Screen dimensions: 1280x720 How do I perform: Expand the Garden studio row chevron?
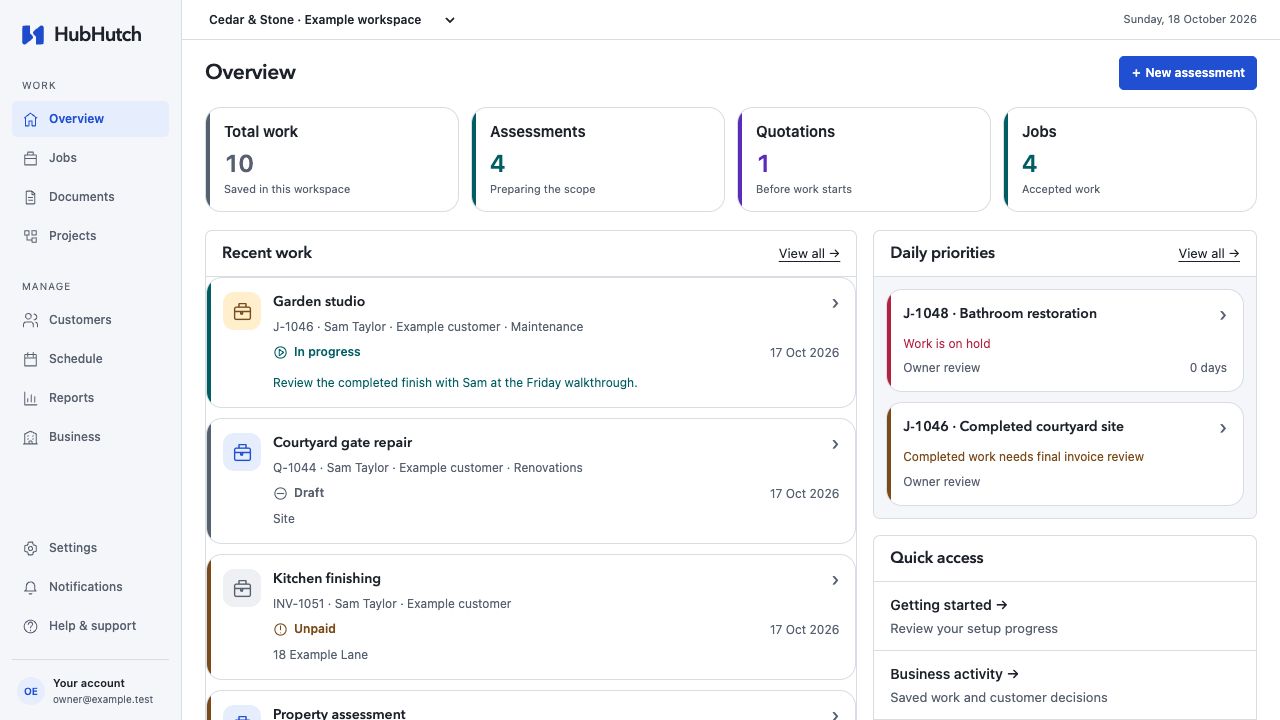coord(835,303)
